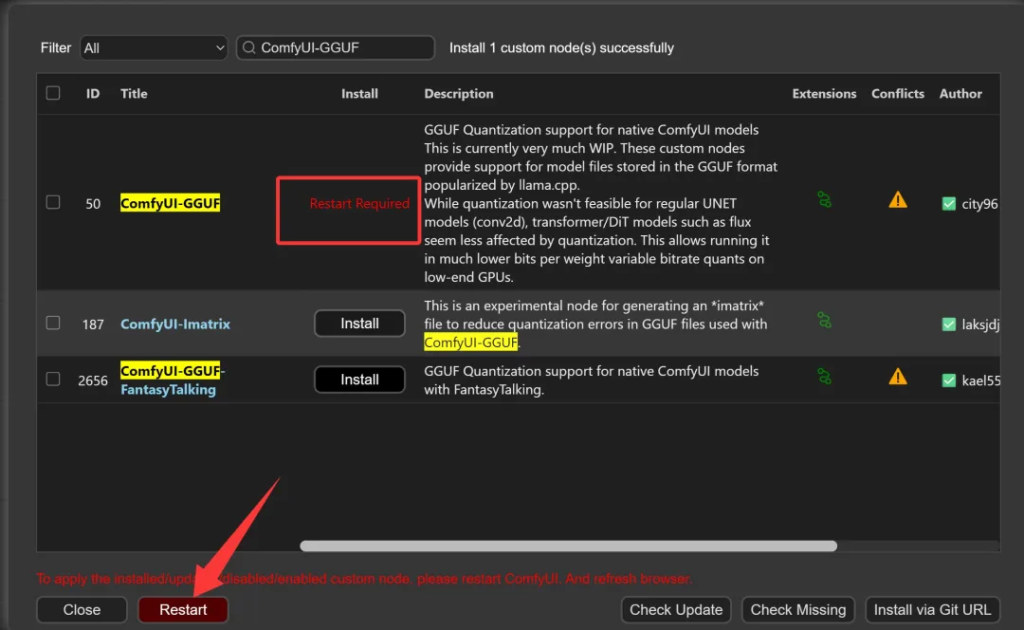Click the Check Update button
1024x630 pixels.
(x=676, y=610)
